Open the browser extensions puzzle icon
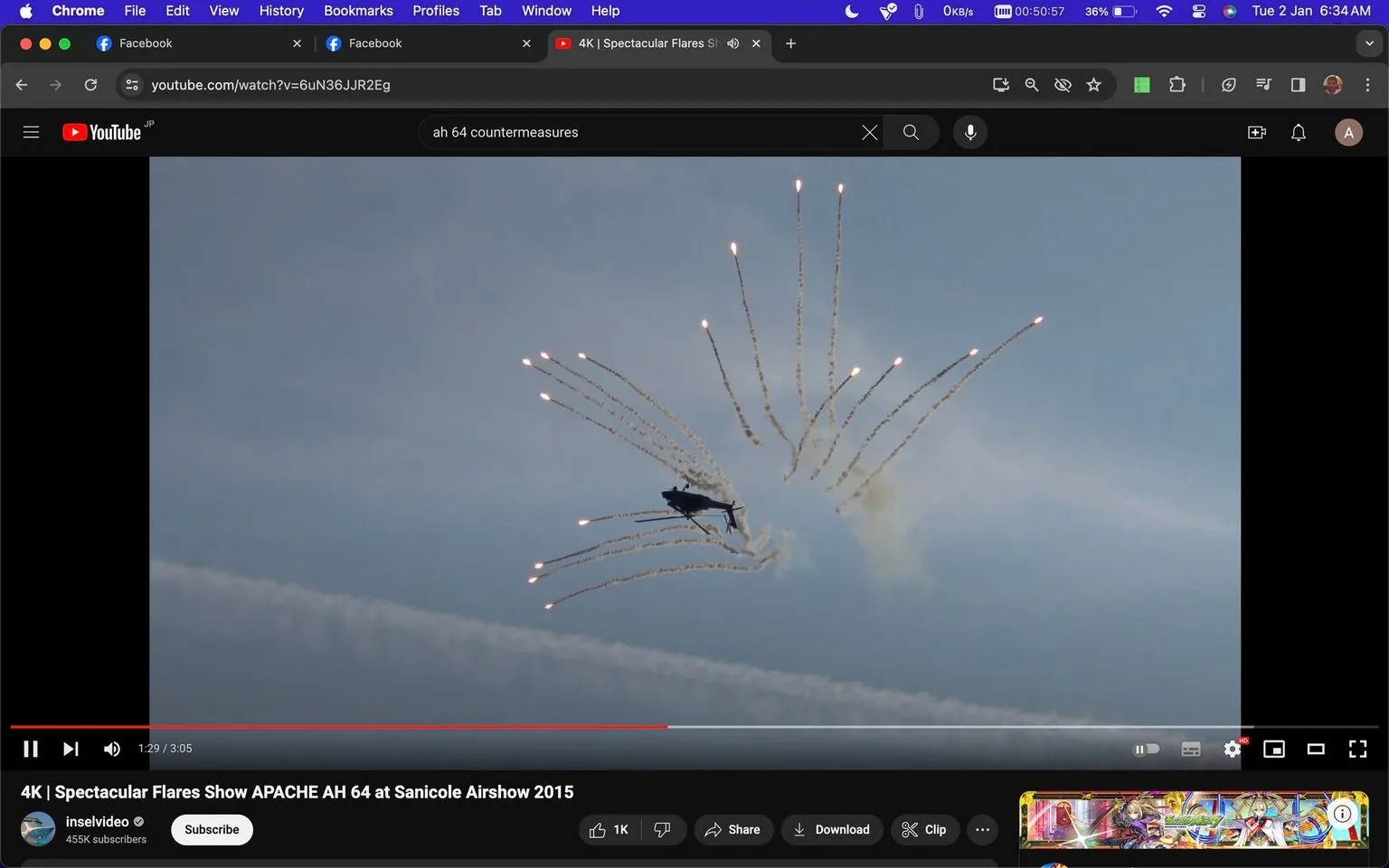1389x868 pixels. [x=1176, y=84]
